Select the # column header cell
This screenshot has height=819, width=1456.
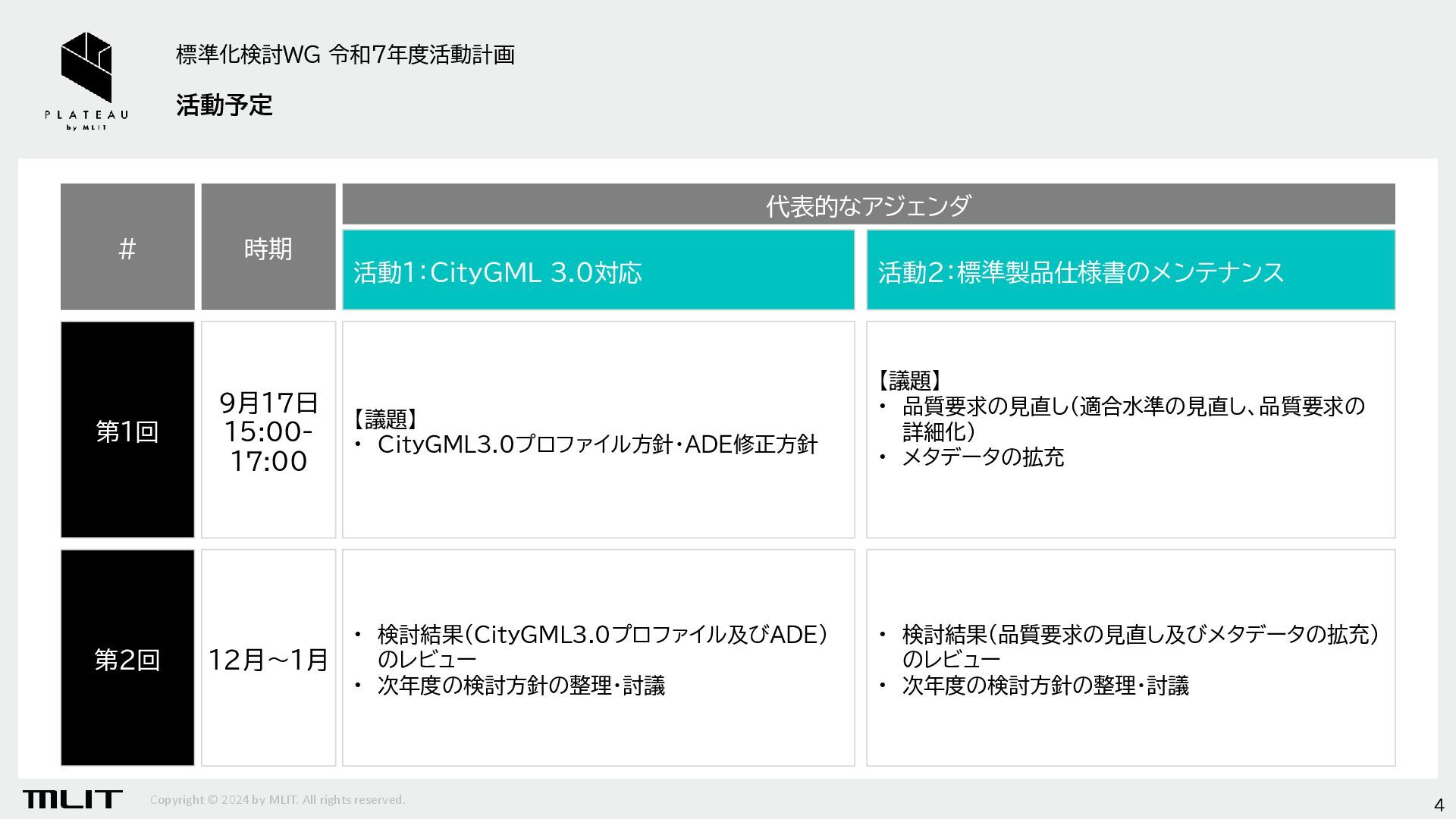tap(127, 247)
